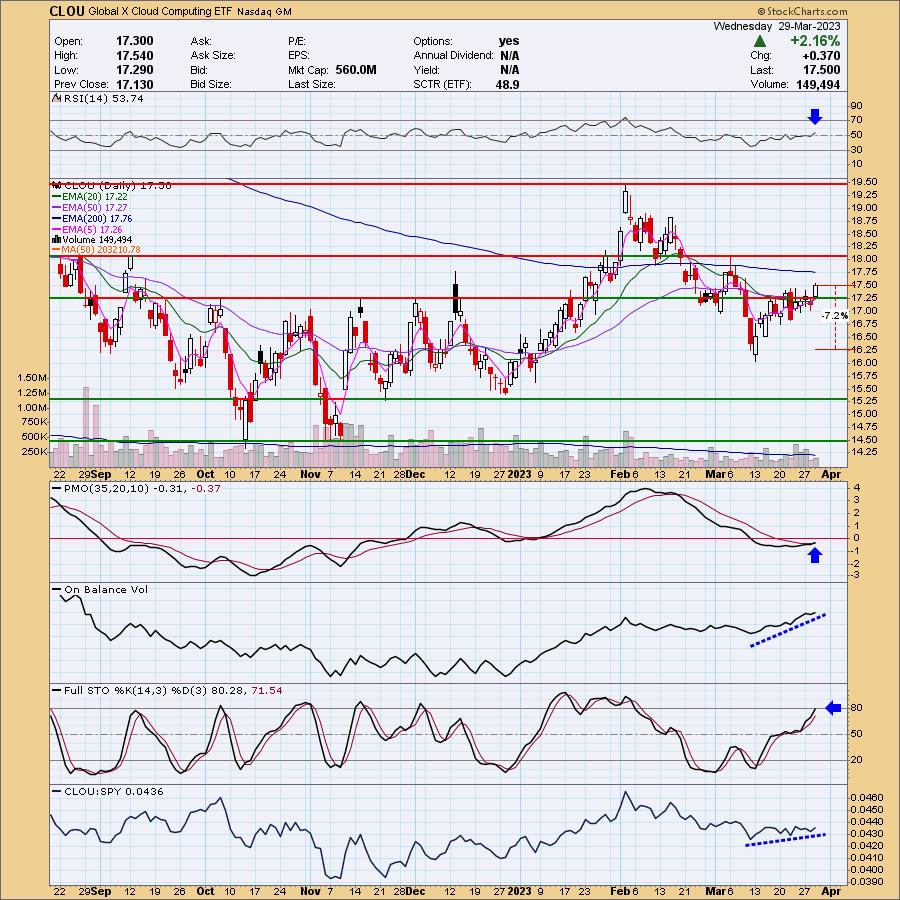The height and width of the screenshot is (900, 900).
Task: Click the 'Ask Size:' label
Action: (213, 56)
